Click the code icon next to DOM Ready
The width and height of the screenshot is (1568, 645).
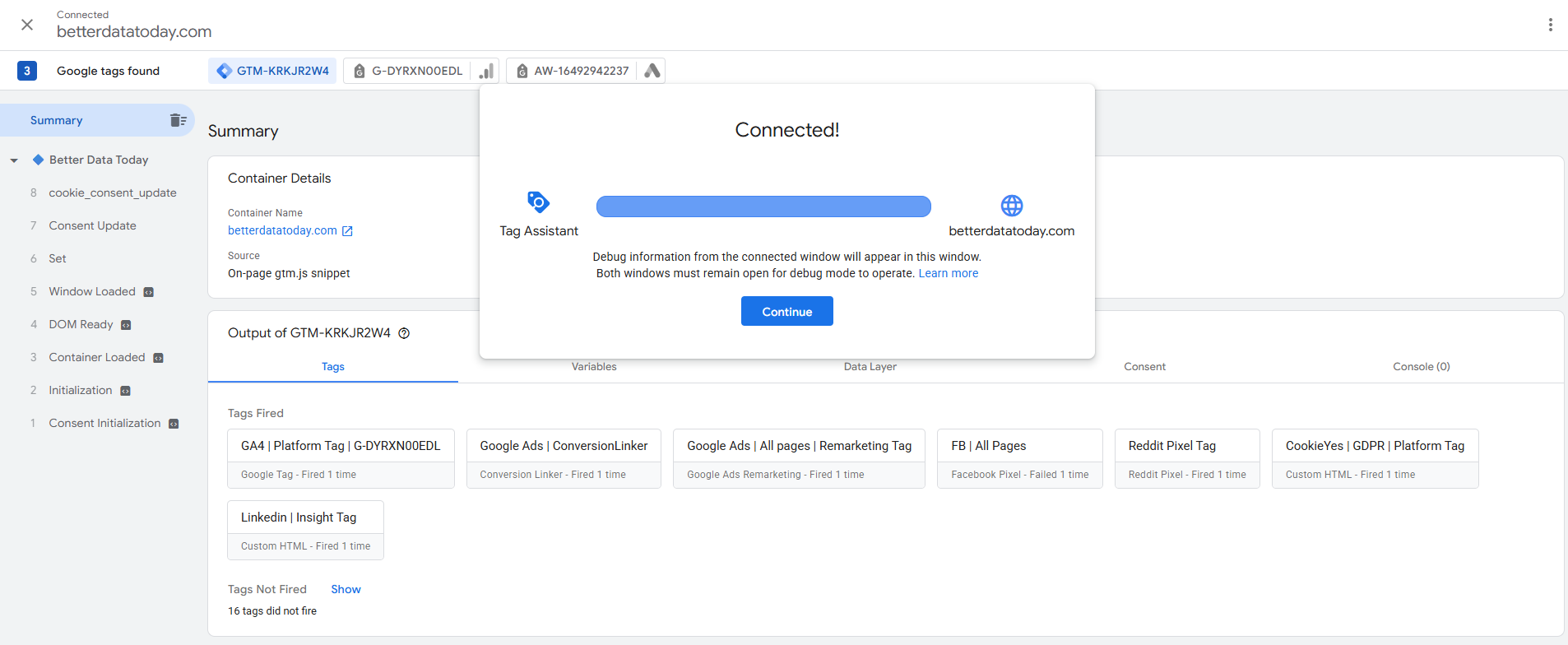point(126,325)
